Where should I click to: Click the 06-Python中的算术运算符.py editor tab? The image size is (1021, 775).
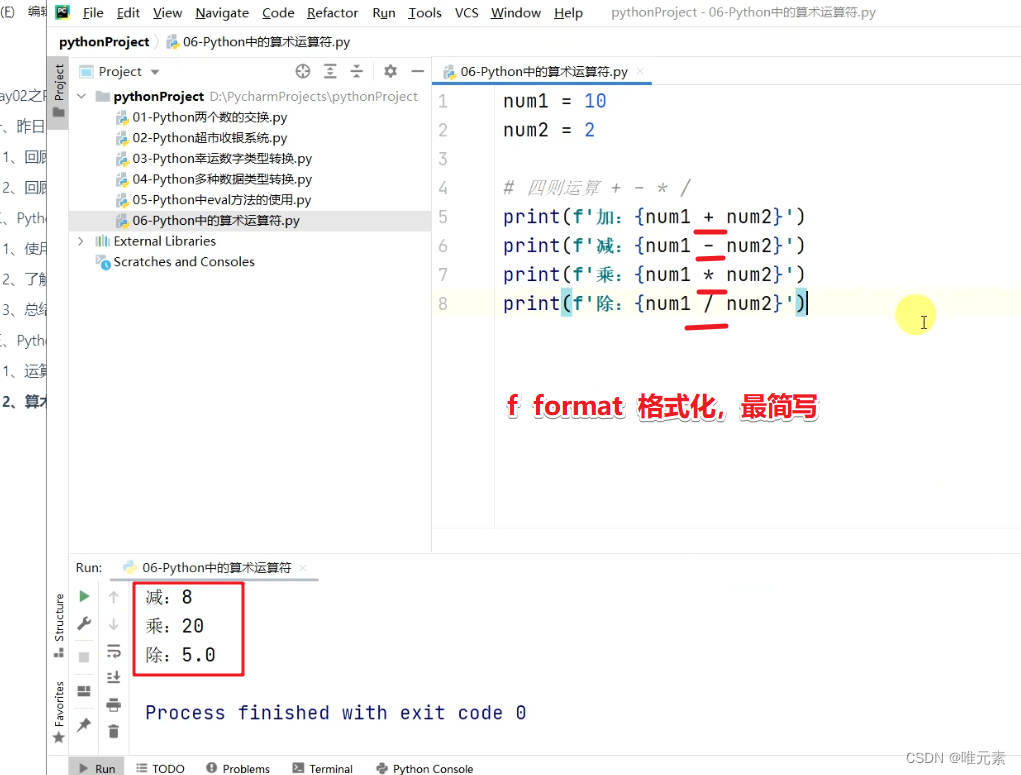point(544,72)
